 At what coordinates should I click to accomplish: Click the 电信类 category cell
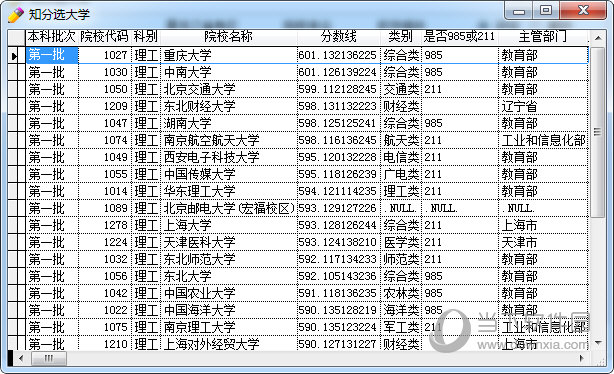[x=401, y=157]
